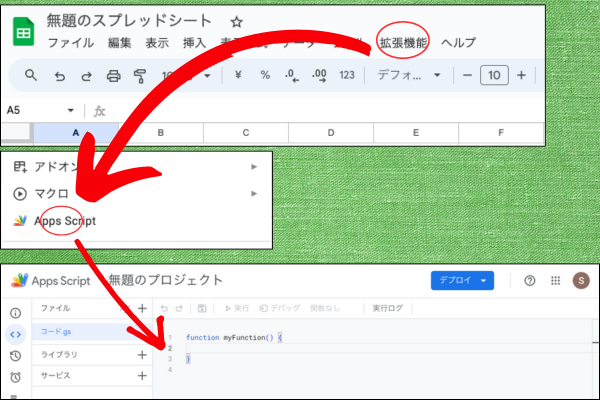Expand the マクロ submenu arrow
This screenshot has width=600, height=400.
click(254, 194)
